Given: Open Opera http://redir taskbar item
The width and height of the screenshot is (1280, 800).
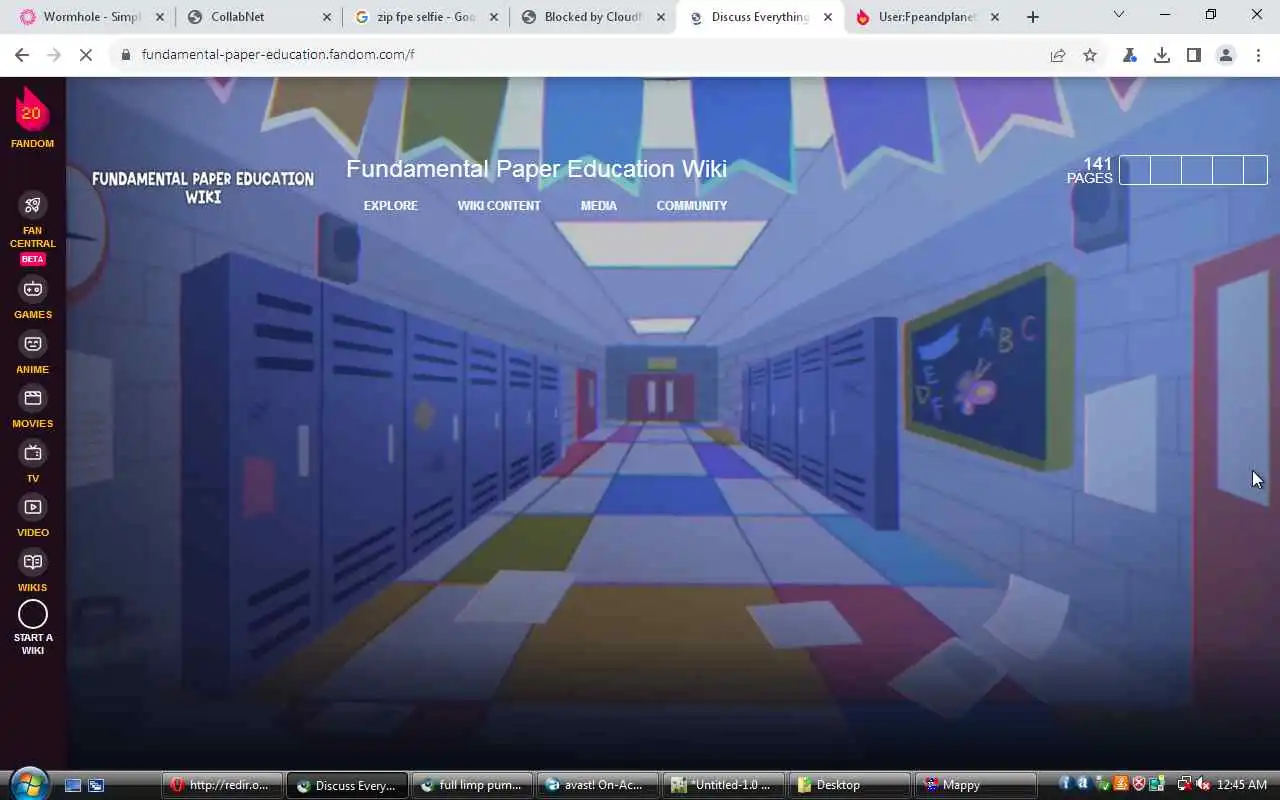Looking at the screenshot, I should click(222, 785).
